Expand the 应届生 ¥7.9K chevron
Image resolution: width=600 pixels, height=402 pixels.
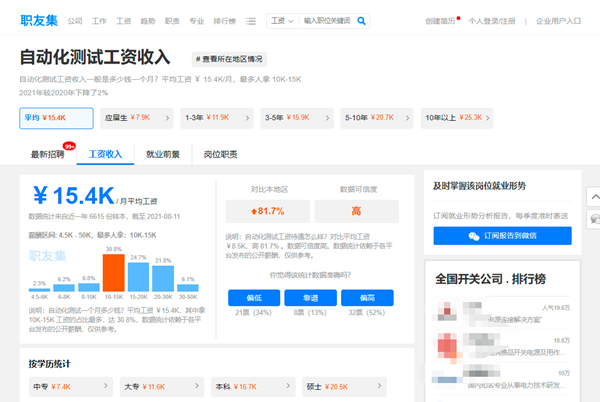click(167, 118)
